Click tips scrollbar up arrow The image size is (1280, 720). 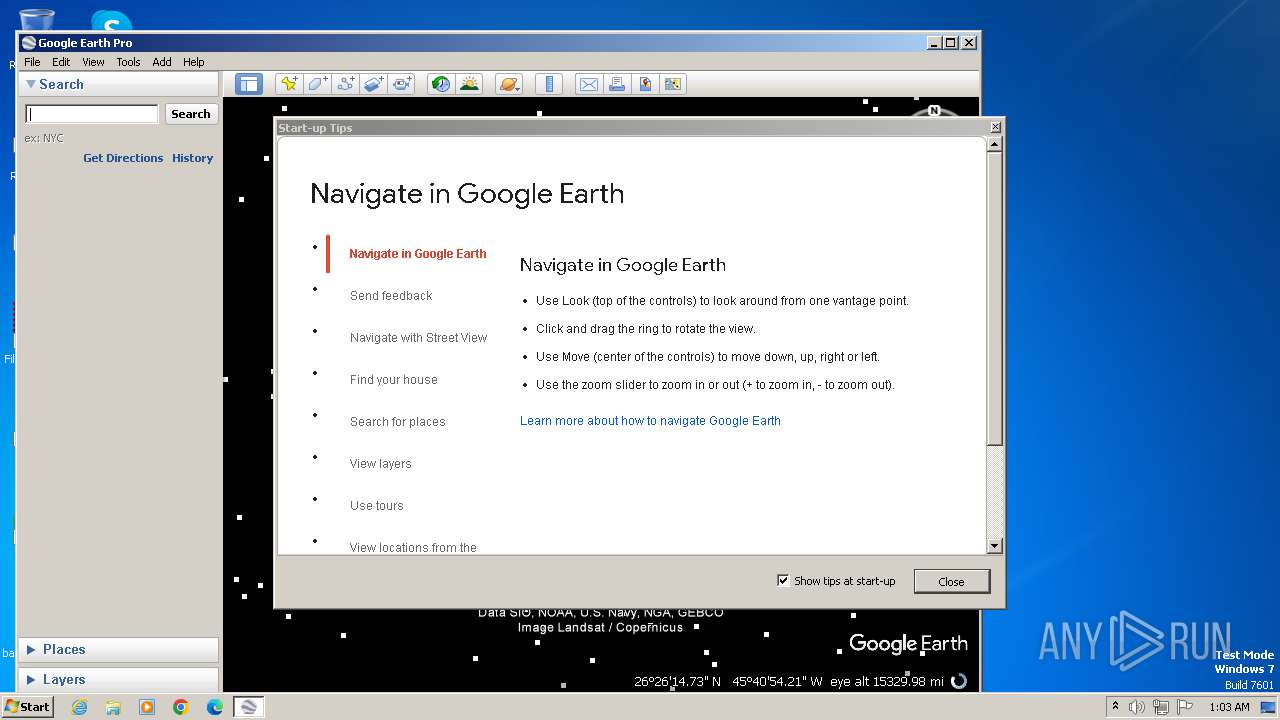click(994, 144)
